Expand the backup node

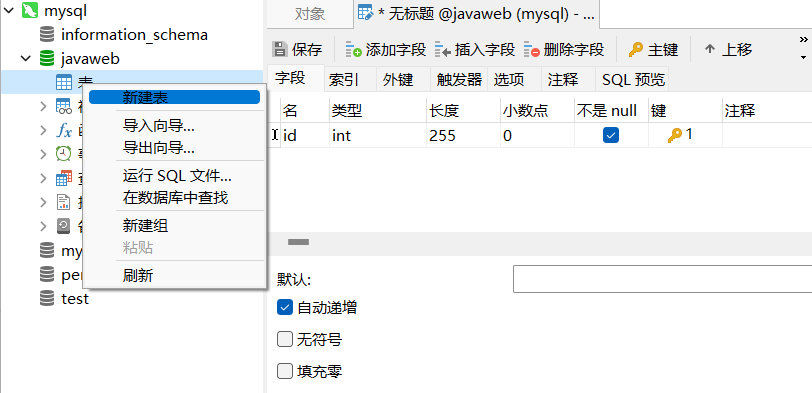pos(44,226)
